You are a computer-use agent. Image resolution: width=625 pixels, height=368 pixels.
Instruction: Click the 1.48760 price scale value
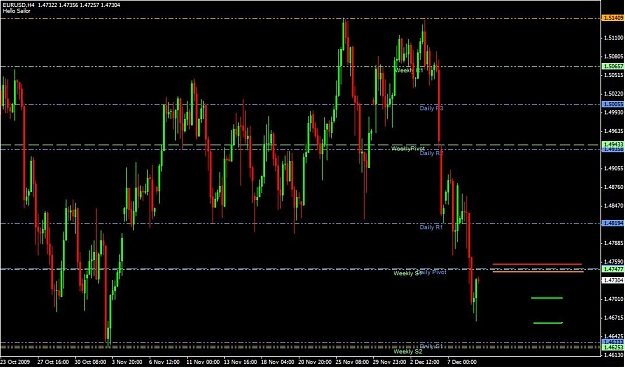(614, 187)
